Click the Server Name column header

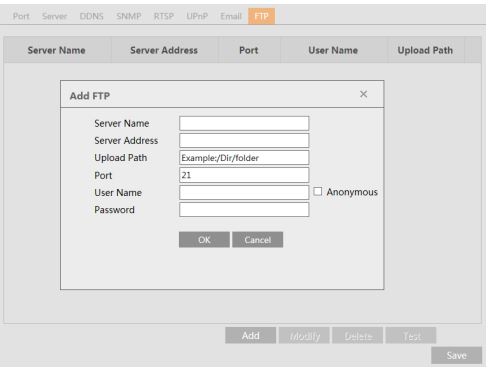point(57,50)
